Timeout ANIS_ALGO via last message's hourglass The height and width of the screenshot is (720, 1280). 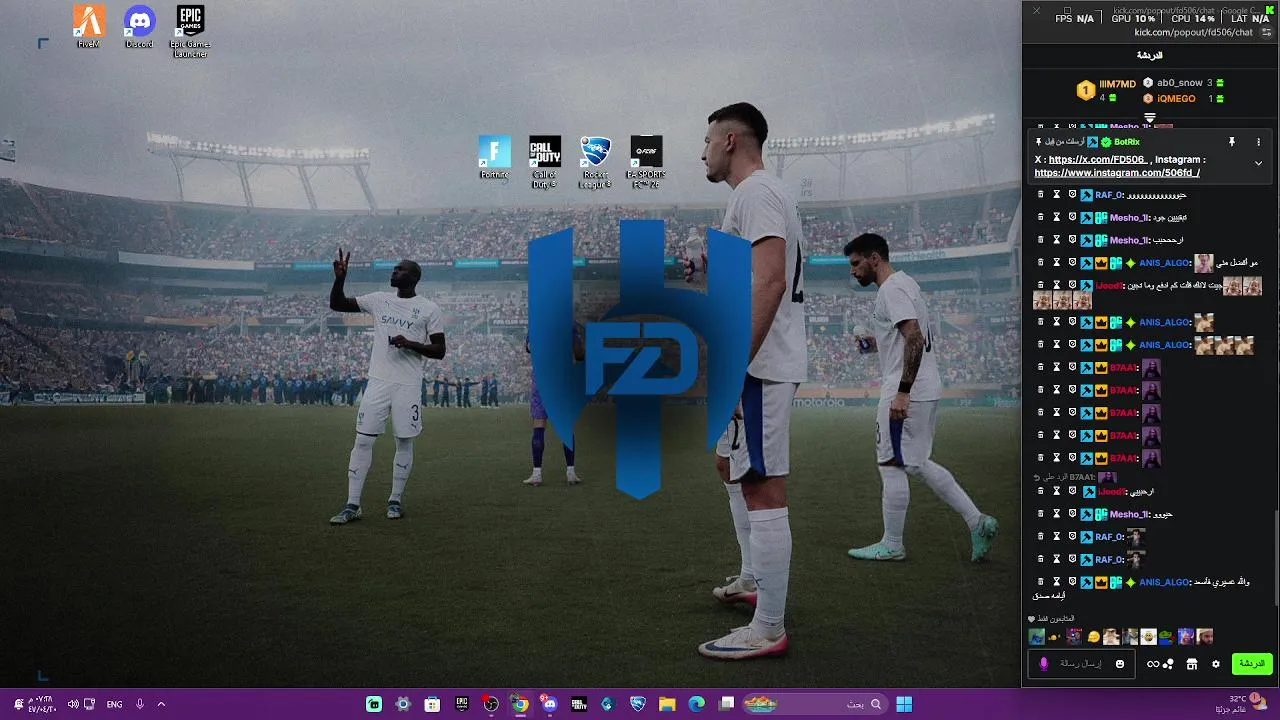point(1056,582)
